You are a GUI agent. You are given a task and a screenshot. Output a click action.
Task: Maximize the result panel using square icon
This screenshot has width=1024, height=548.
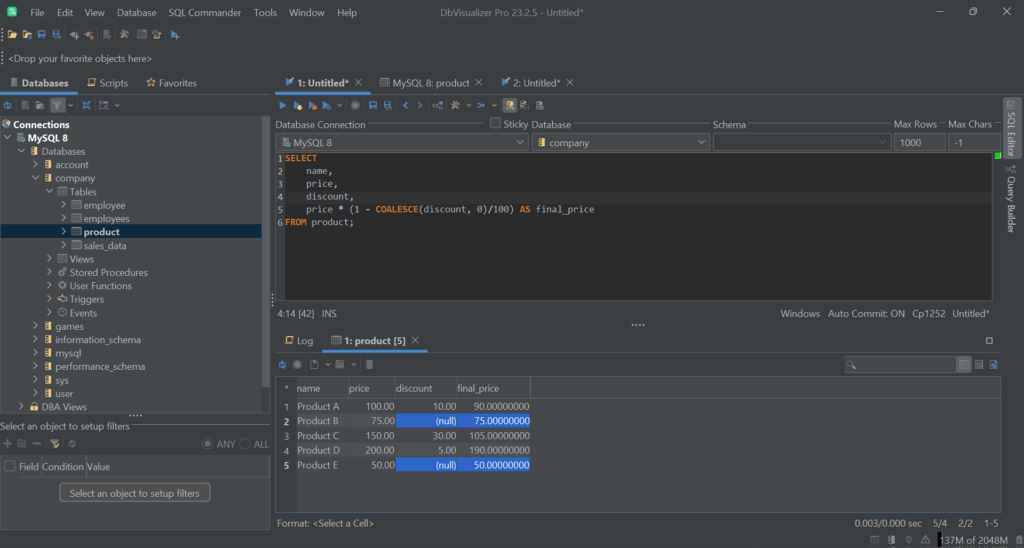coord(989,340)
